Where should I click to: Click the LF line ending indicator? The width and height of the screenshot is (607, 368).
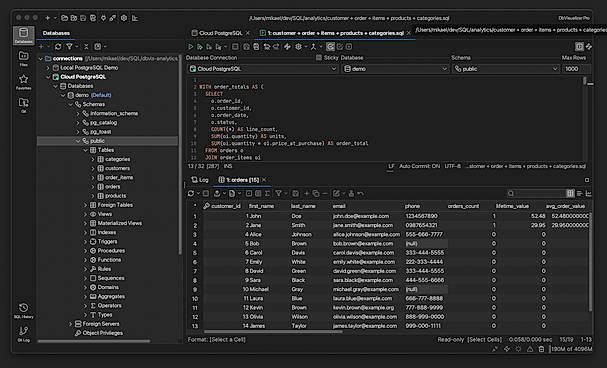click(x=391, y=166)
